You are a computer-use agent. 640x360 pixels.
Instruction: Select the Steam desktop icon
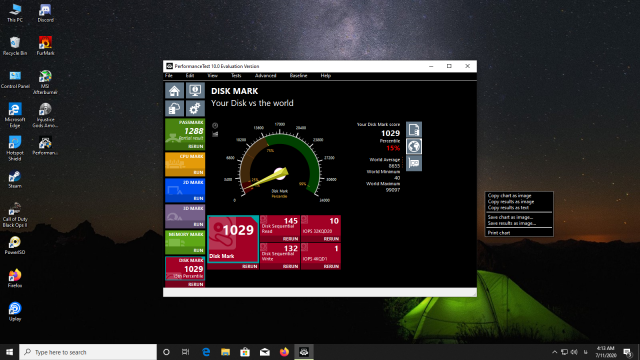(x=15, y=179)
